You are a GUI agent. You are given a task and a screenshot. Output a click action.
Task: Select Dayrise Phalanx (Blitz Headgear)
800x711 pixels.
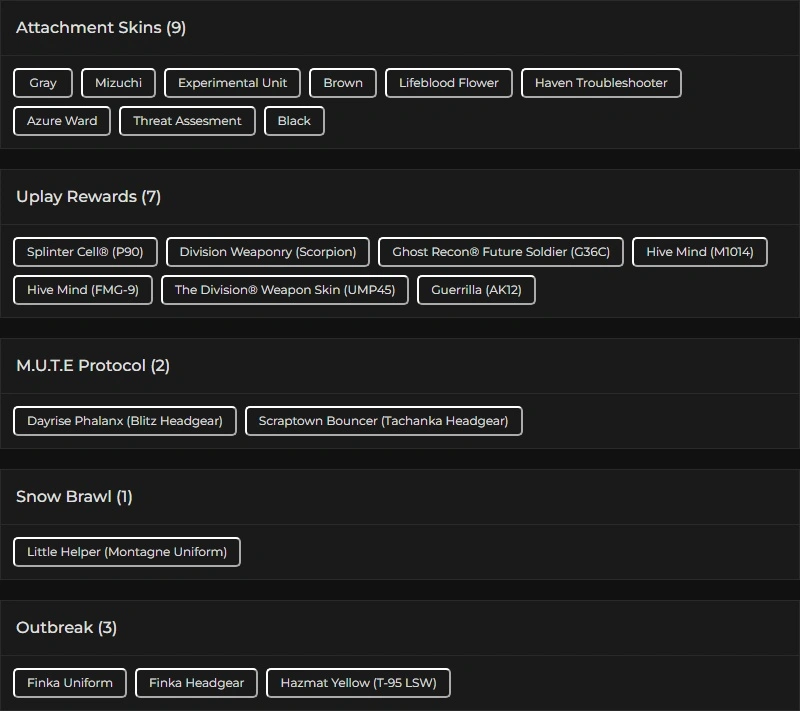[125, 421]
